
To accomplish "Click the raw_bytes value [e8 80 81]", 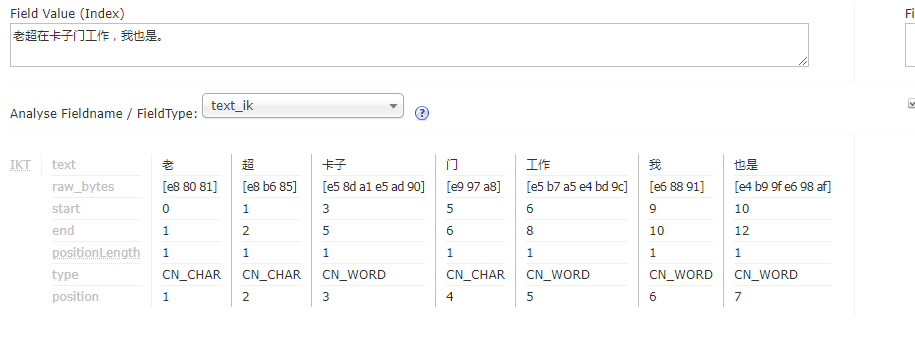I will (190, 187).
